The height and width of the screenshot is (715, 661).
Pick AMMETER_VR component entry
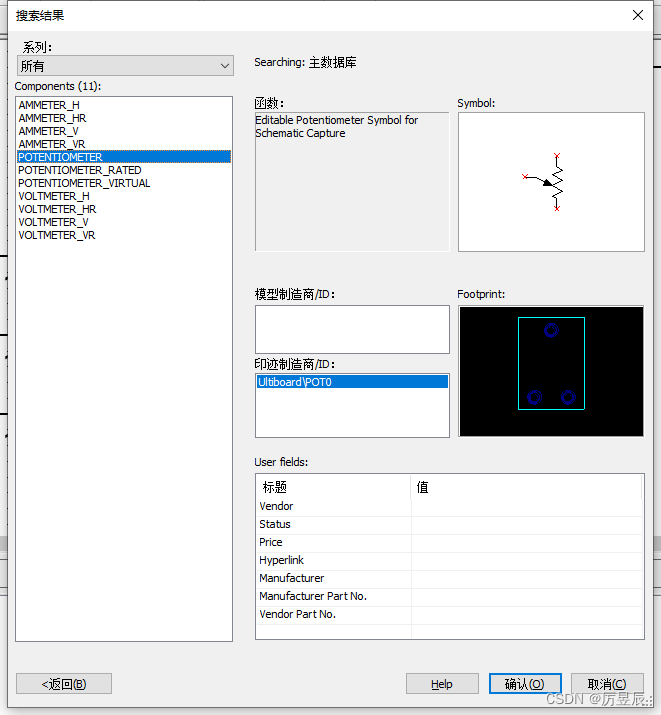52,144
